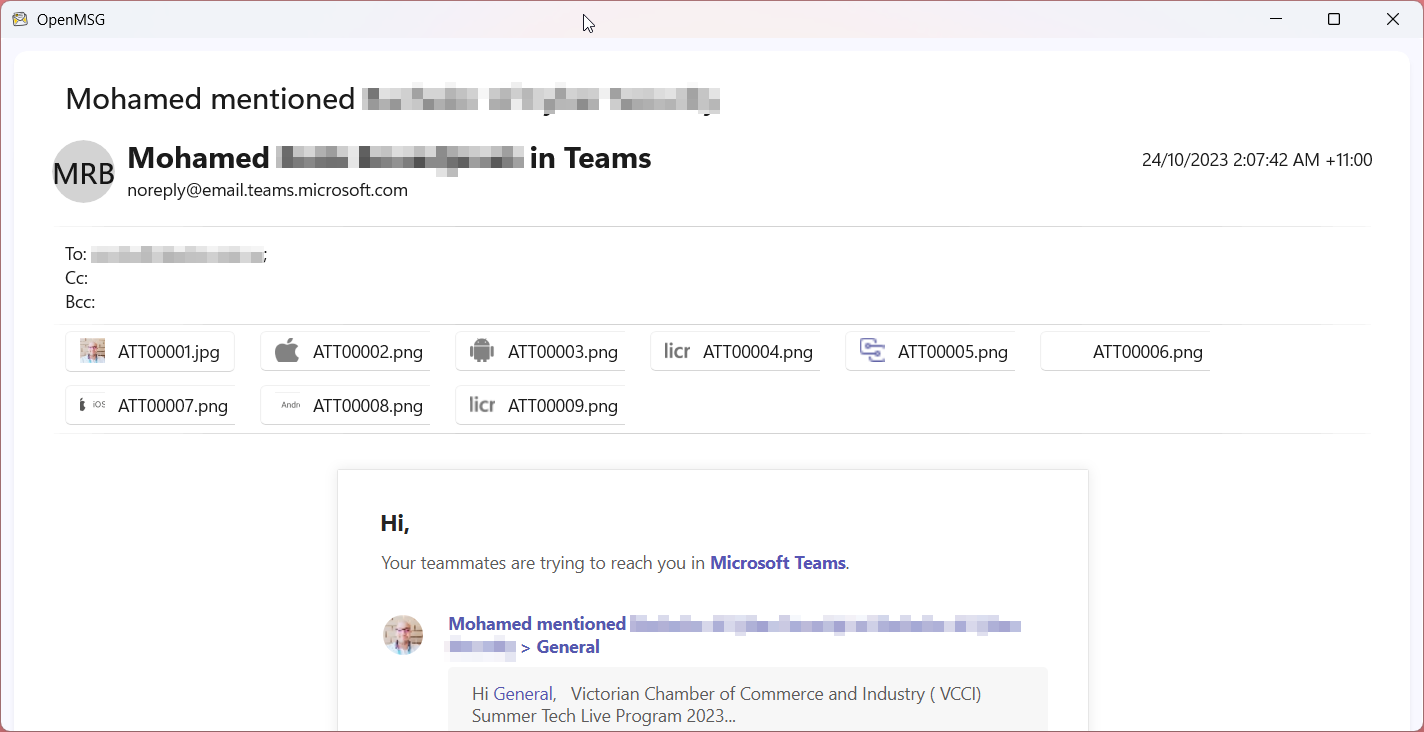Click the 'Hi,' greeting heading
The width and height of the screenshot is (1424, 732).
[x=395, y=523]
